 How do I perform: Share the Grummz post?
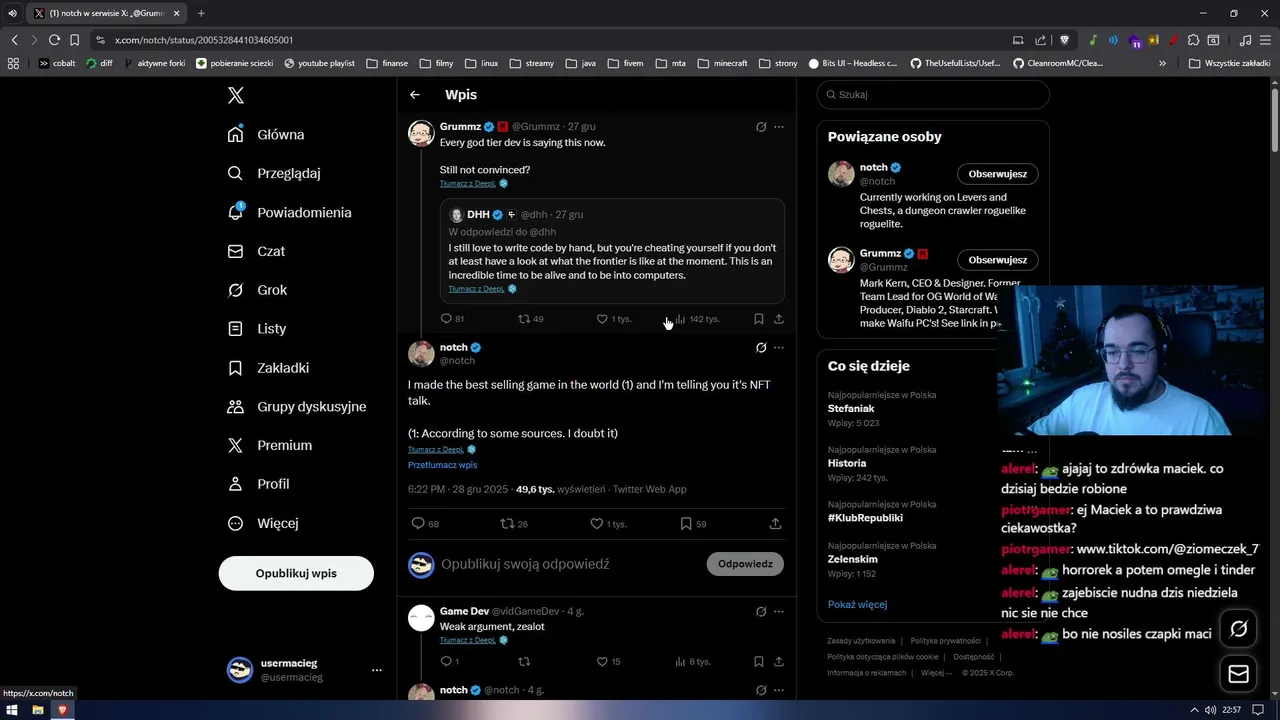click(x=779, y=319)
